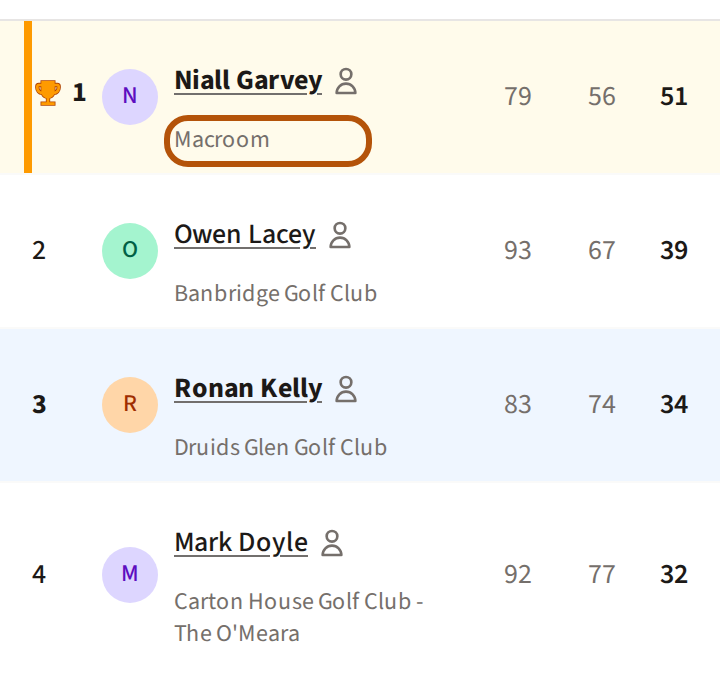Open profile icon next to Owen Lacey

pos(340,235)
